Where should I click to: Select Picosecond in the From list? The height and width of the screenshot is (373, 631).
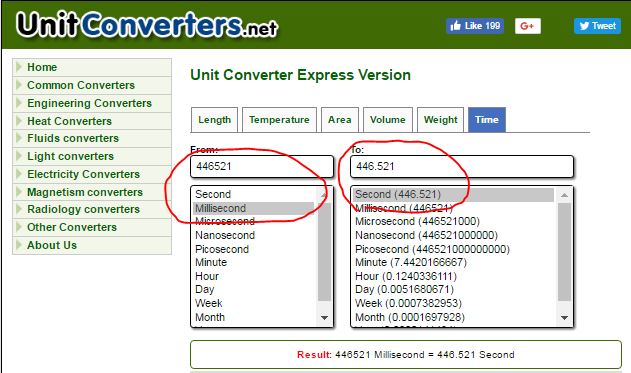tap(254, 249)
